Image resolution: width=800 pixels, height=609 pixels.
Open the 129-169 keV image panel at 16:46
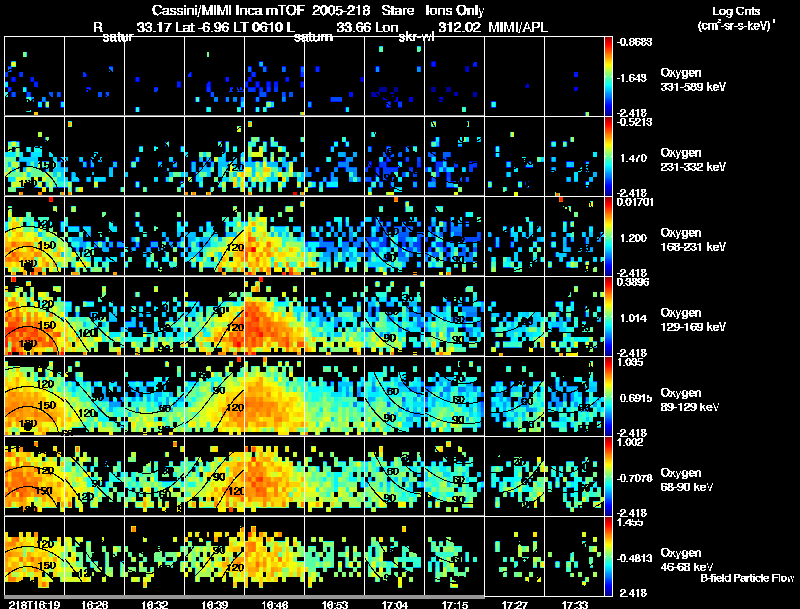point(274,316)
